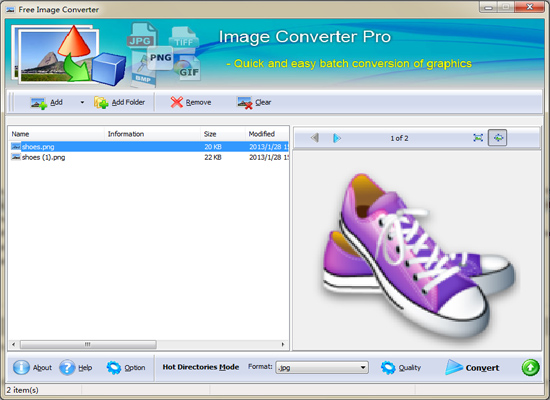Show next image with blue arrow
The height and width of the screenshot is (400, 550).
(x=337, y=138)
